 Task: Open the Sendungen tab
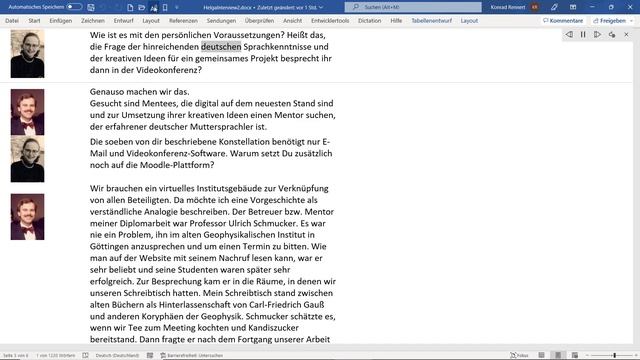[221, 20]
